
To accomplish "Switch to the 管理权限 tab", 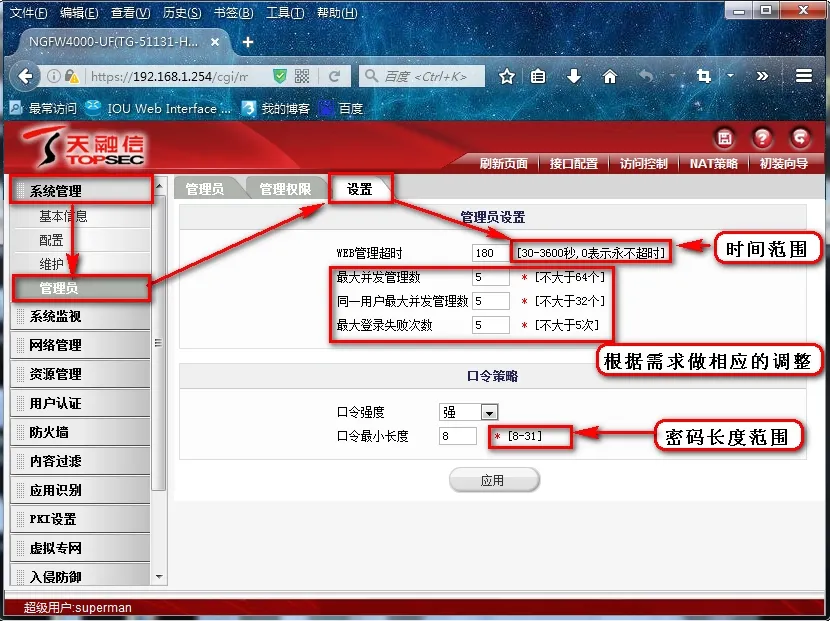I will (x=285, y=189).
